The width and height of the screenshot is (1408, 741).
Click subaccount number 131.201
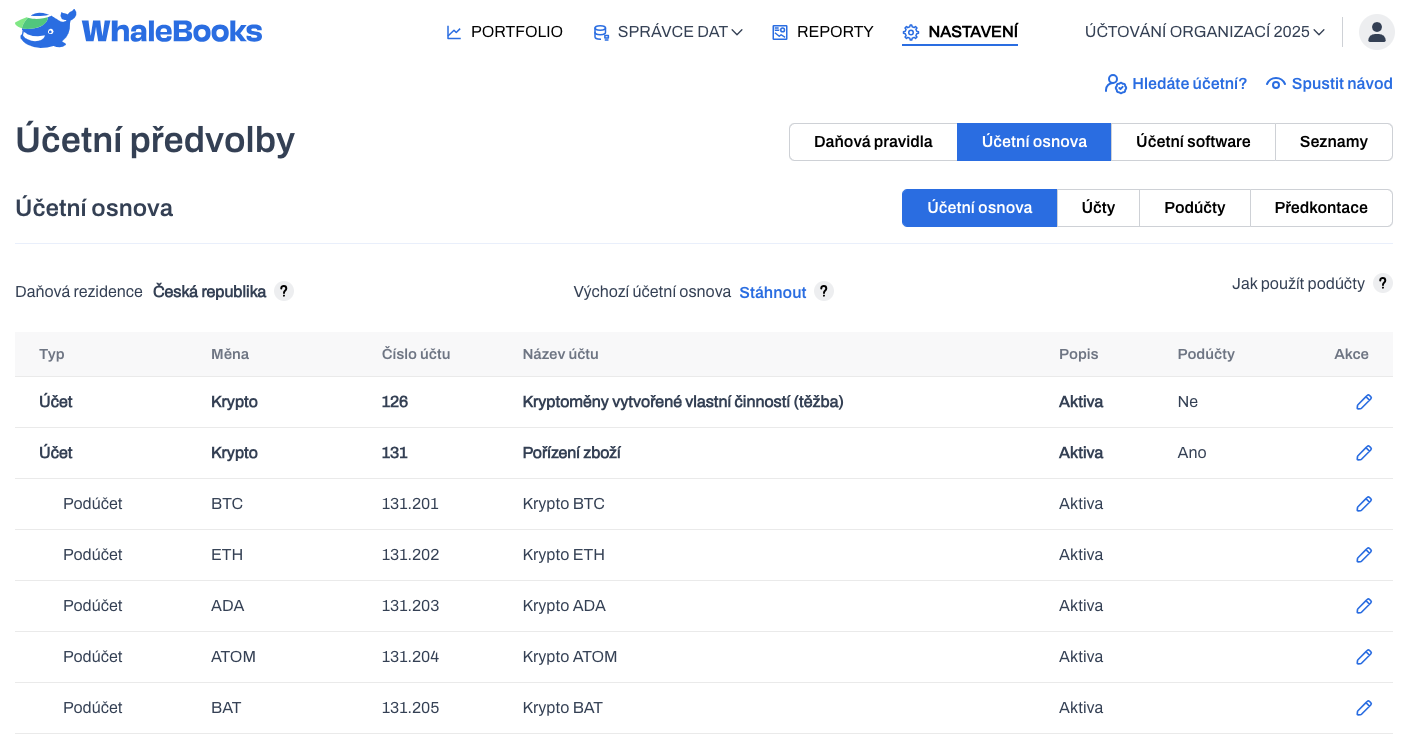pos(410,504)
